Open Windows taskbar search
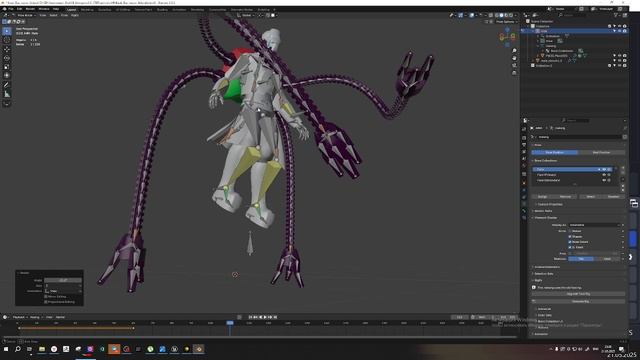Viewport: 640px width, 360px height. point(18,349)
